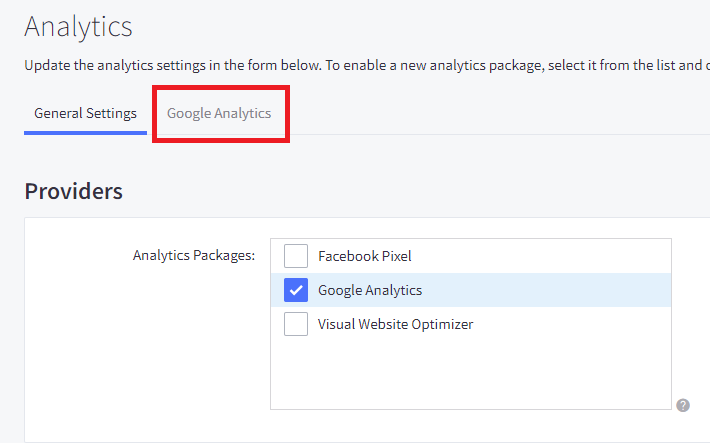Enable the Facebook Pixel checkbox

(296, 256)
